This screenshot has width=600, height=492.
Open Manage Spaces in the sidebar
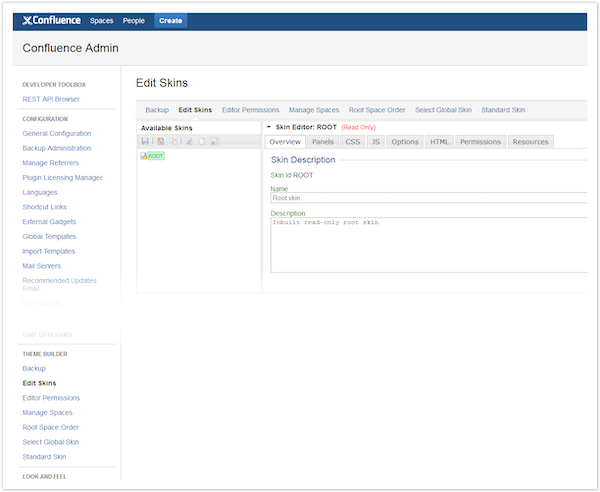click(47, 412)
